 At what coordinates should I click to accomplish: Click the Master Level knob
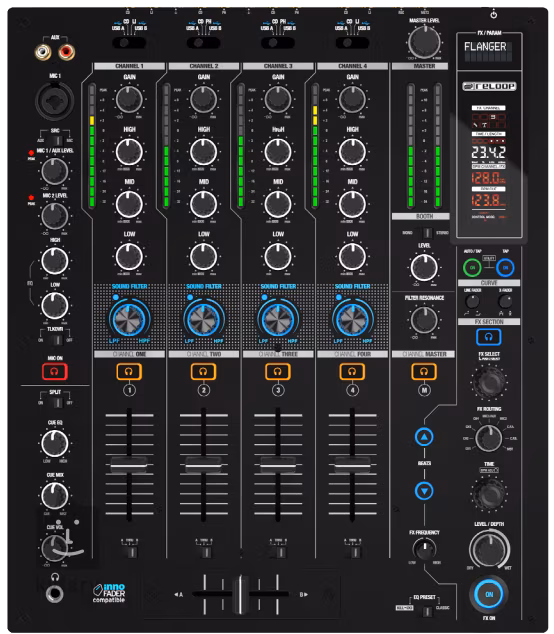coord(424,42)
